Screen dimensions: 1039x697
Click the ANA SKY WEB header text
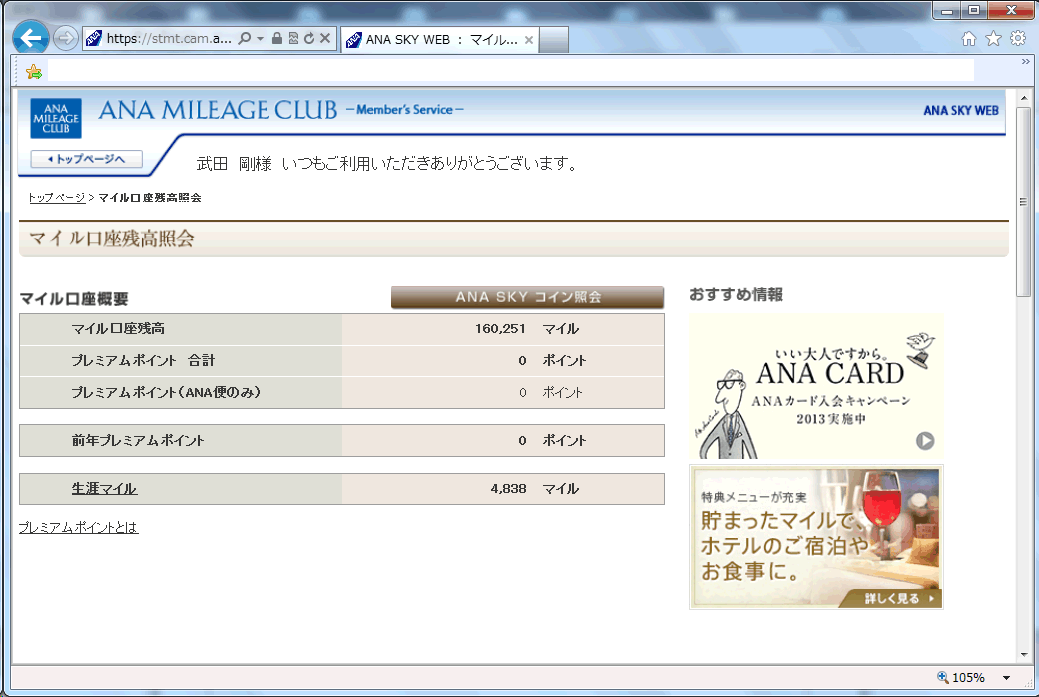(961, 111)
